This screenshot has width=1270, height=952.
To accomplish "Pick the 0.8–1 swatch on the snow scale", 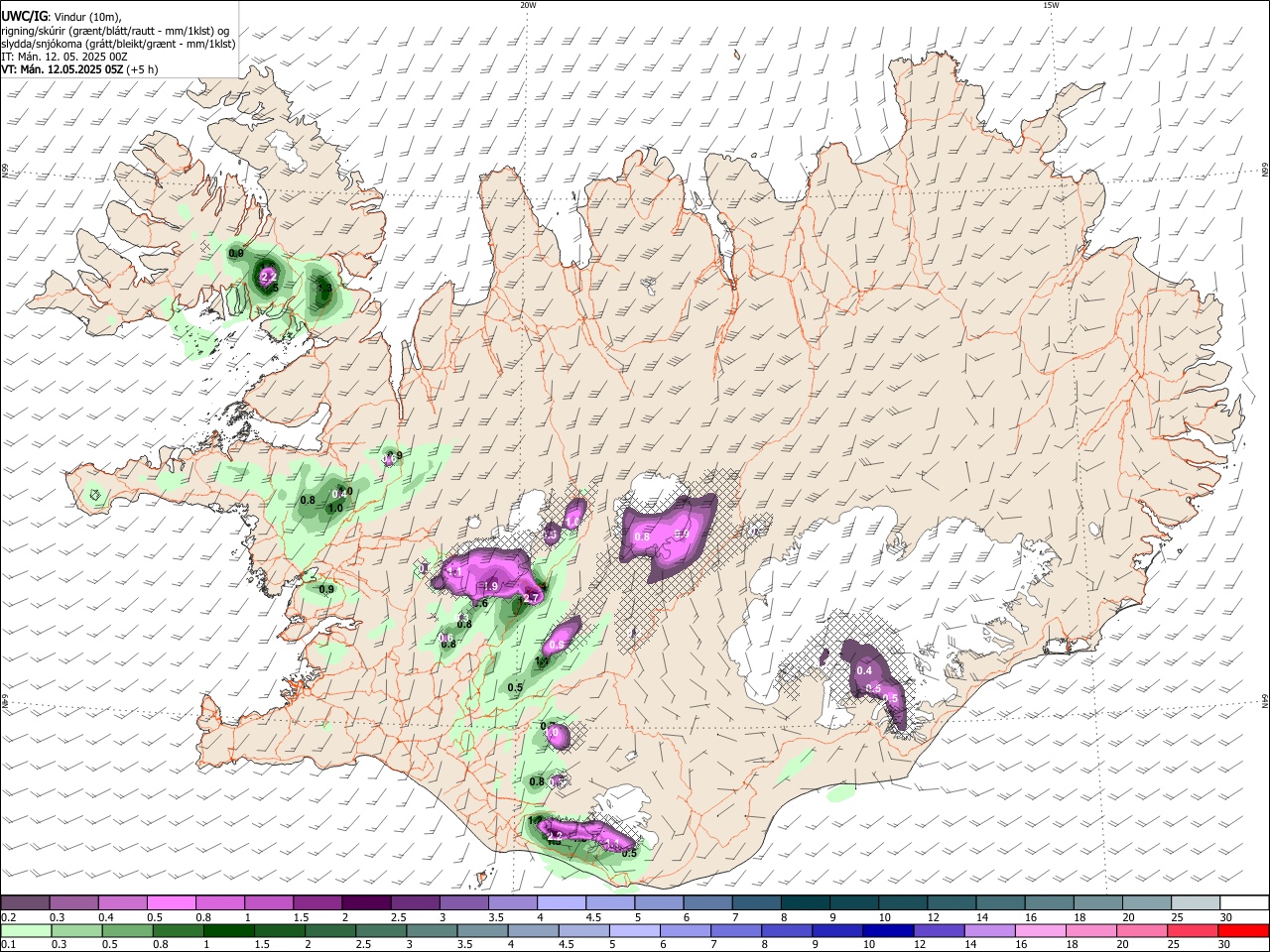I will 219,902.
